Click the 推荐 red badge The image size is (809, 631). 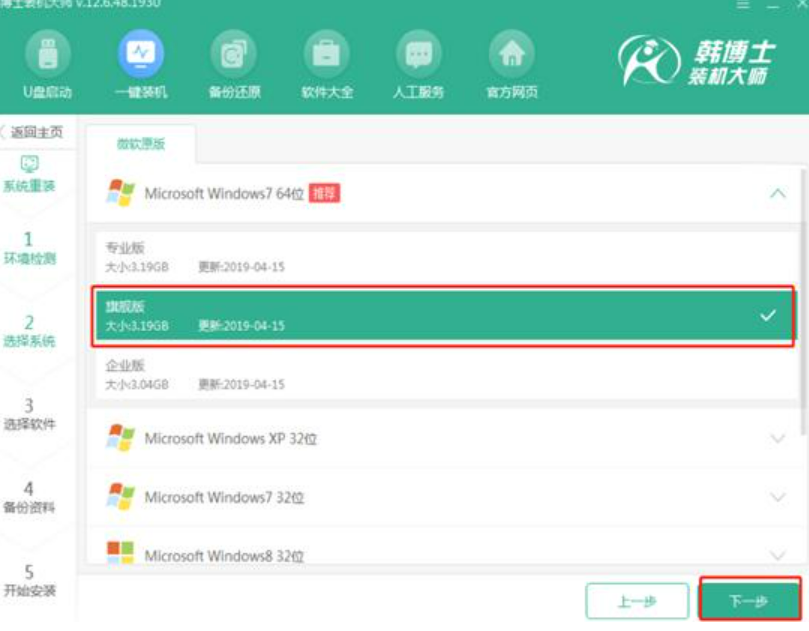[x=324, y=193]
